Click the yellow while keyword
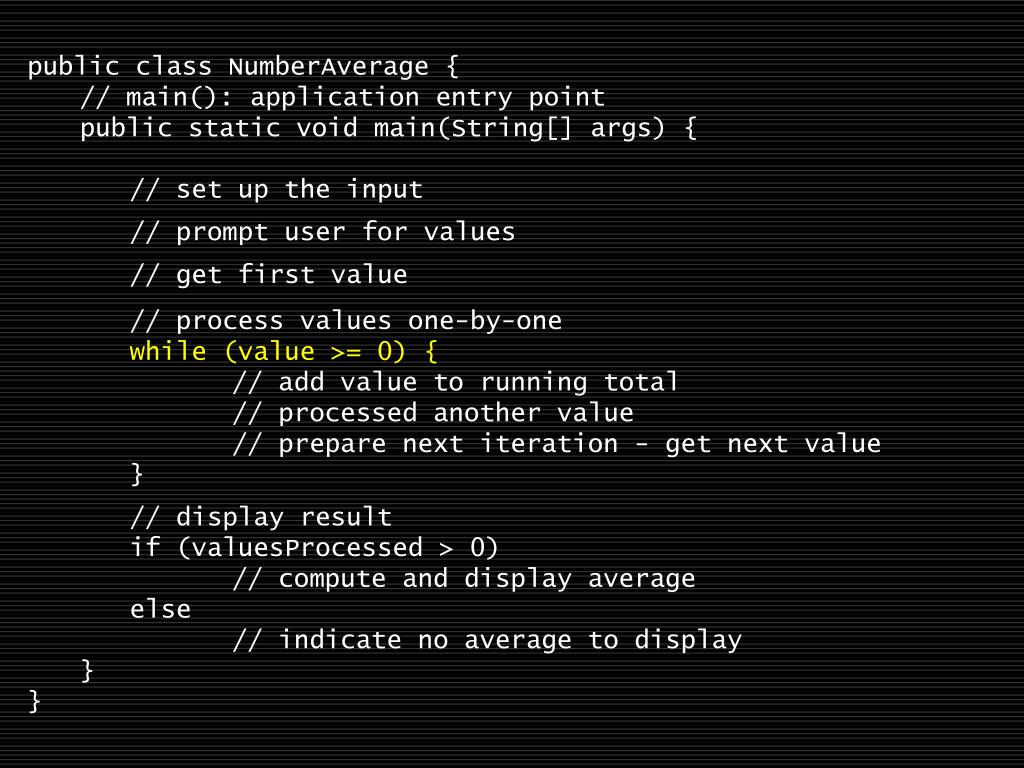Screen dimensions: 1024x768 pos(168,351)
